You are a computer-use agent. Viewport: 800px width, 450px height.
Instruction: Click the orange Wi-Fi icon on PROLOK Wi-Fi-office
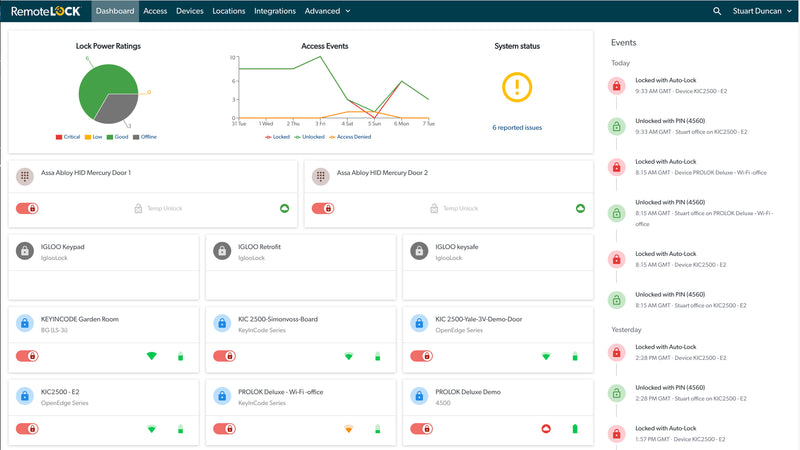coord(349,429)
